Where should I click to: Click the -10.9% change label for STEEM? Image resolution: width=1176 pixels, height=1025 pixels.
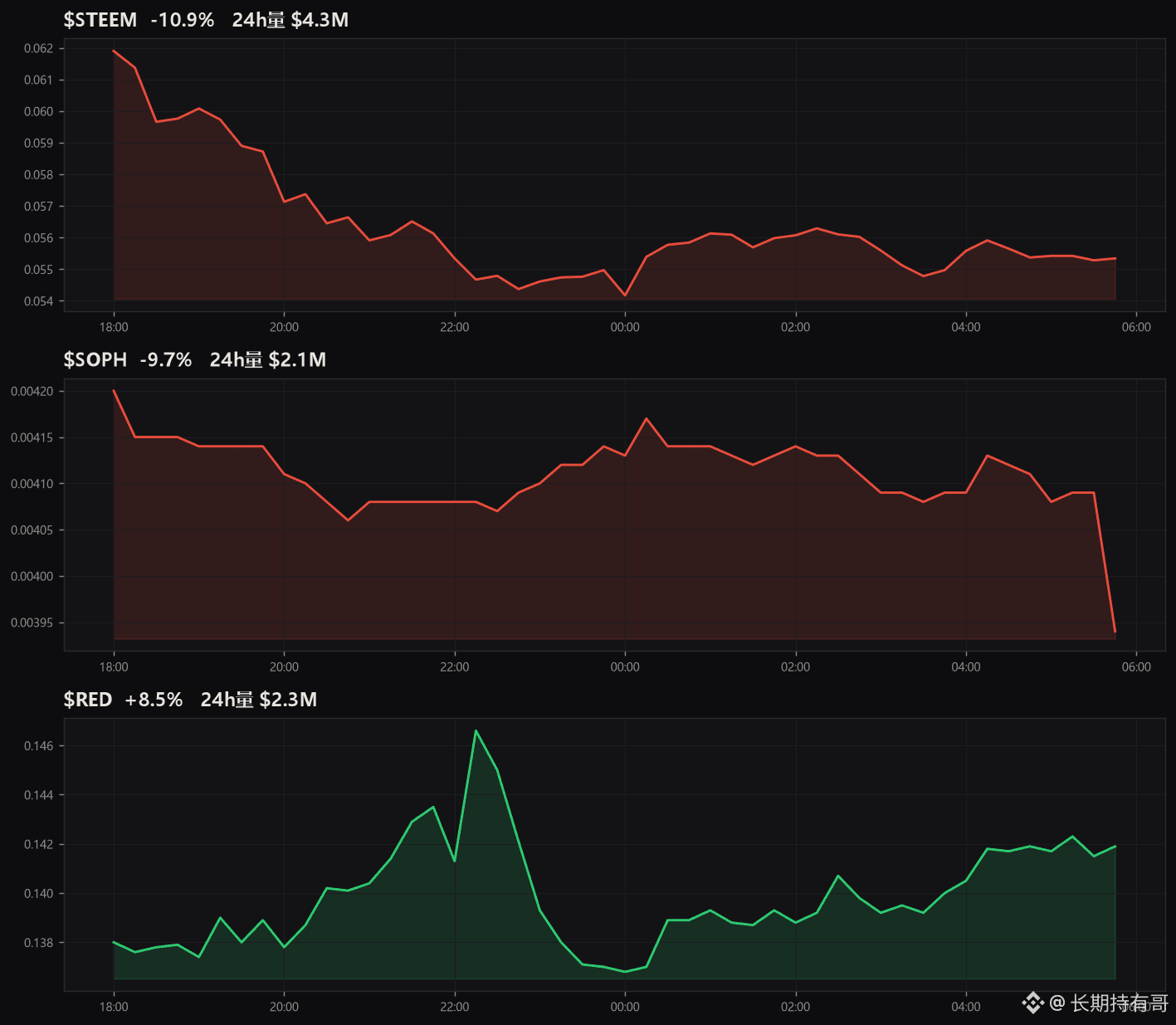click(182, 20)
